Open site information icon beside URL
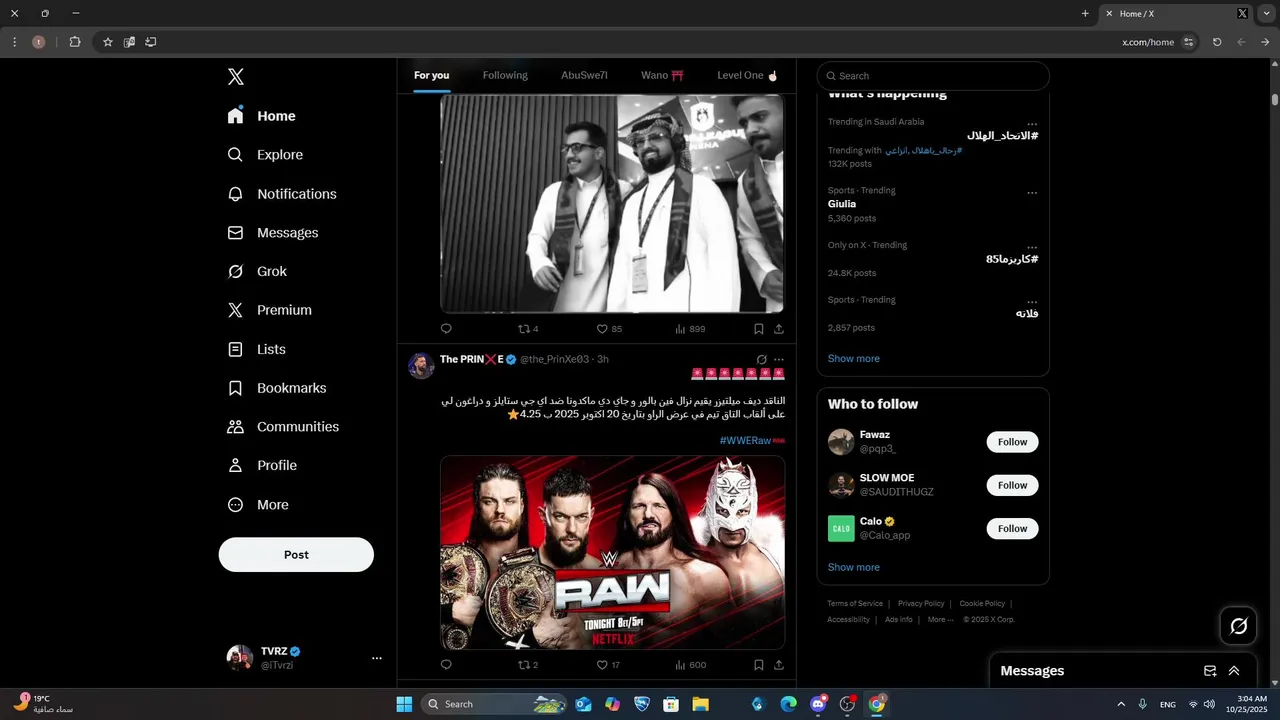The height and width of the screenshot is (720, 1280). pos(1188,42)
